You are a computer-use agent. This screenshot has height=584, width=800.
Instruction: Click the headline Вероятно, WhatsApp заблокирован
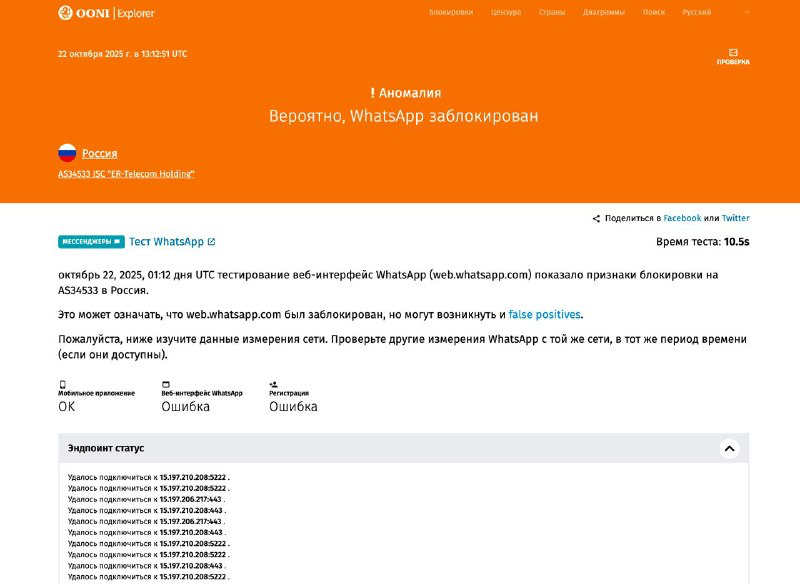tap(404, 116)
